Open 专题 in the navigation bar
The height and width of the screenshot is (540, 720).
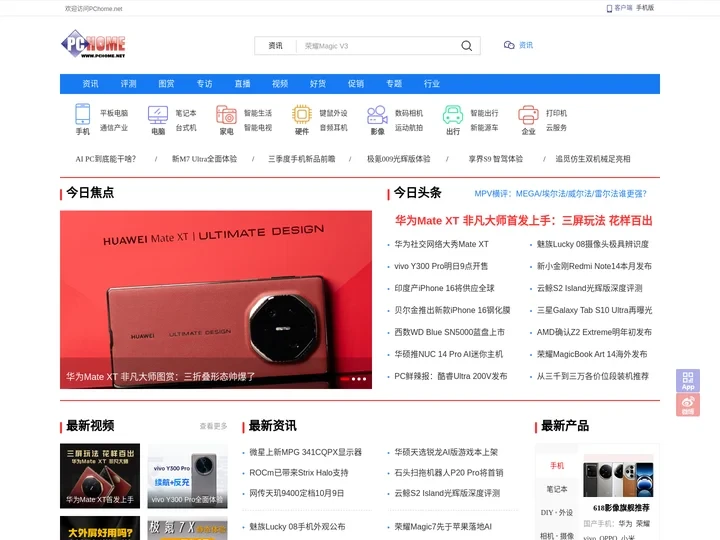click(394, 84)
